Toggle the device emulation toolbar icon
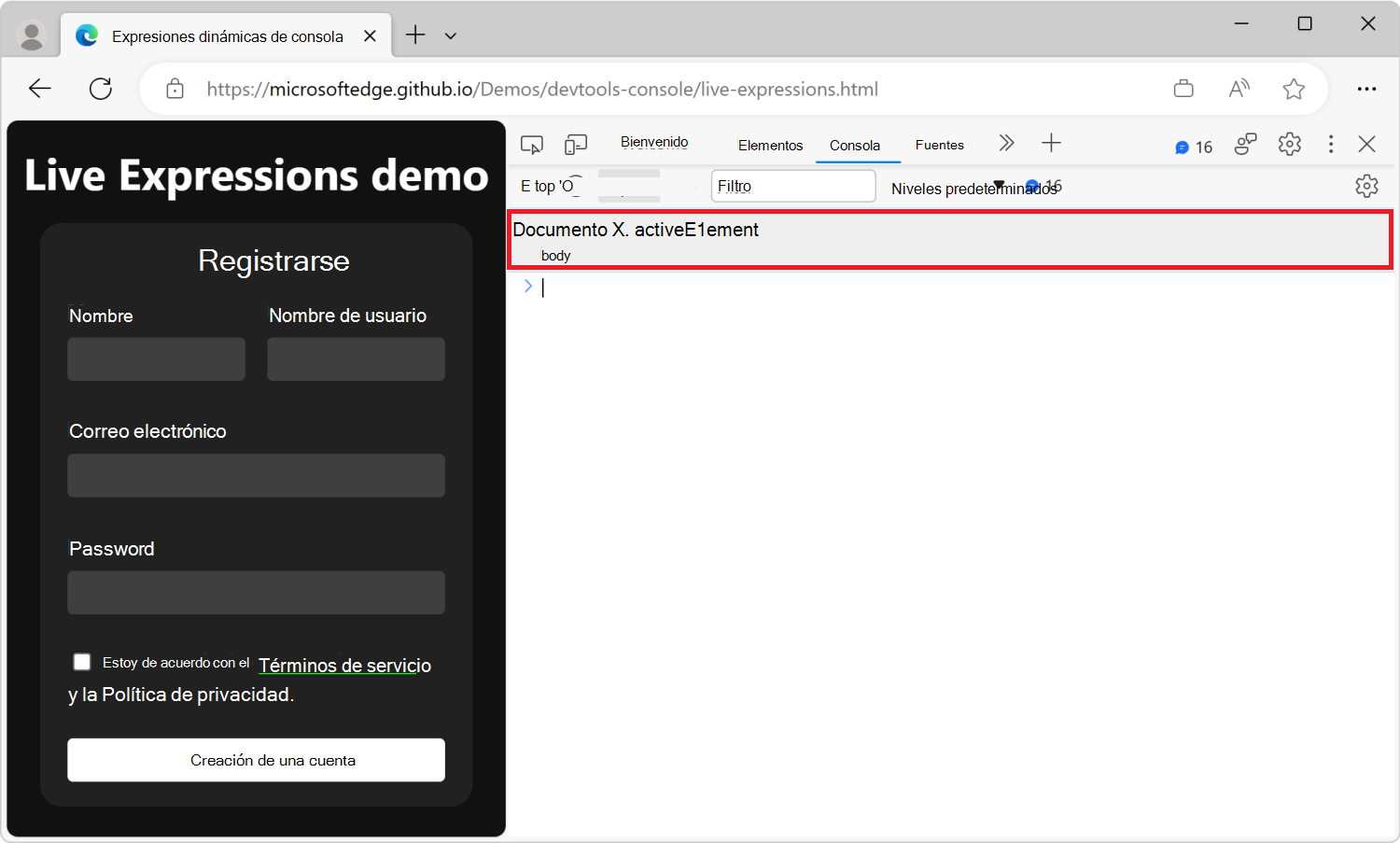 pyautogui.click(x=575, y=144)
